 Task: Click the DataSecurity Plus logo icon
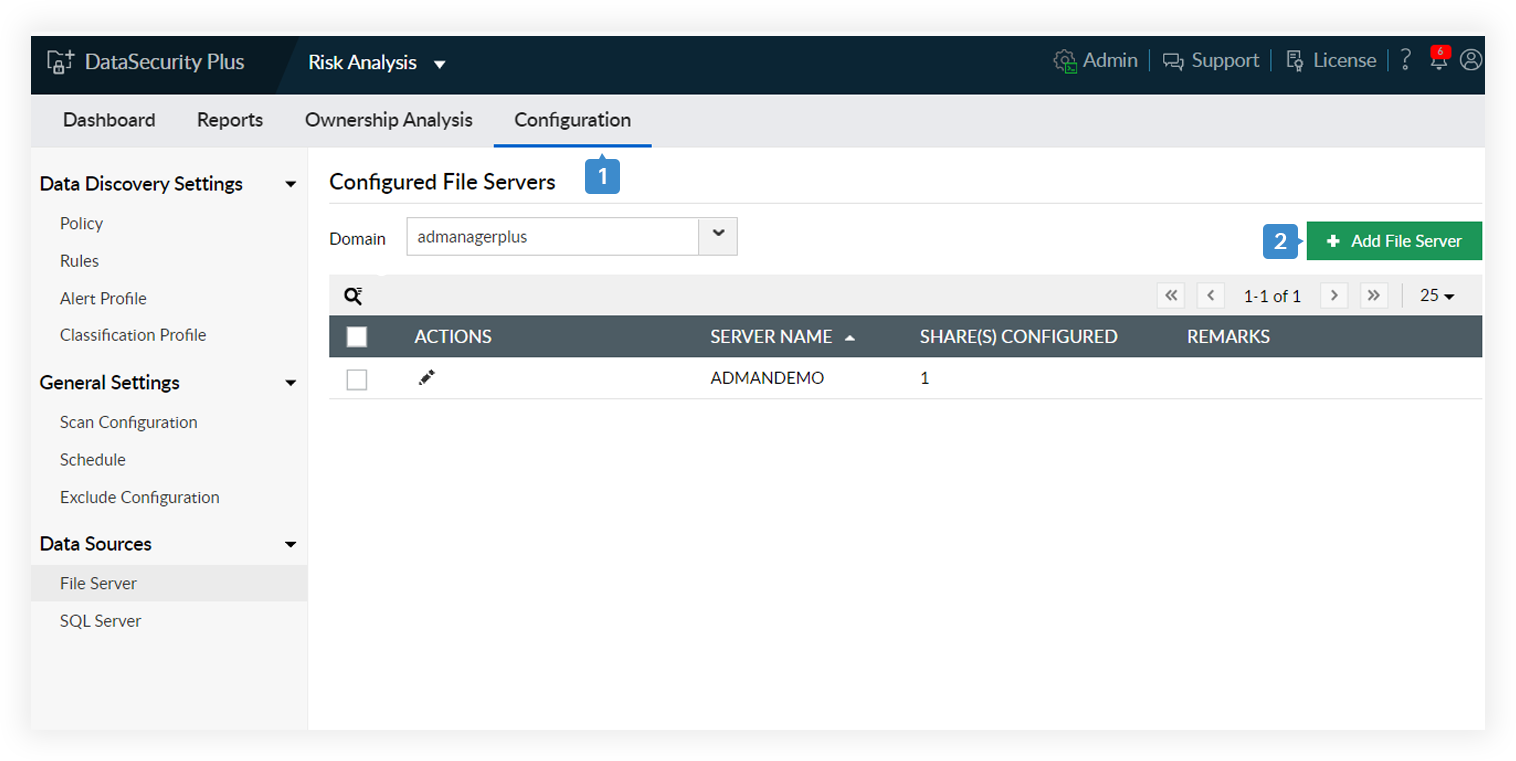click(61, 62)
